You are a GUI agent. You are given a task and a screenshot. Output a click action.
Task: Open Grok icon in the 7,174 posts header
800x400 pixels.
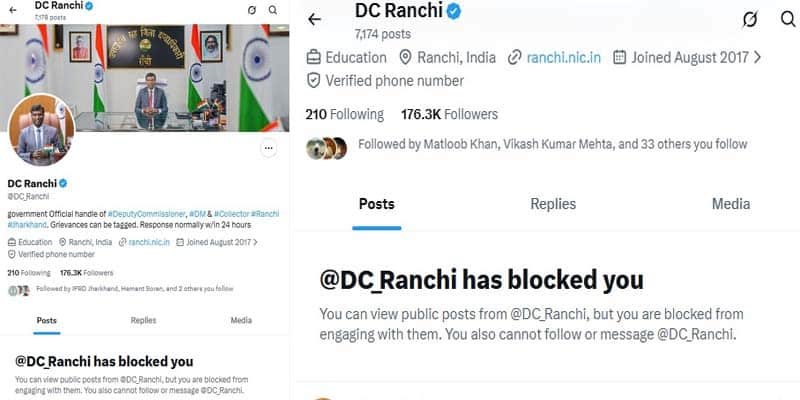point(750,19)
